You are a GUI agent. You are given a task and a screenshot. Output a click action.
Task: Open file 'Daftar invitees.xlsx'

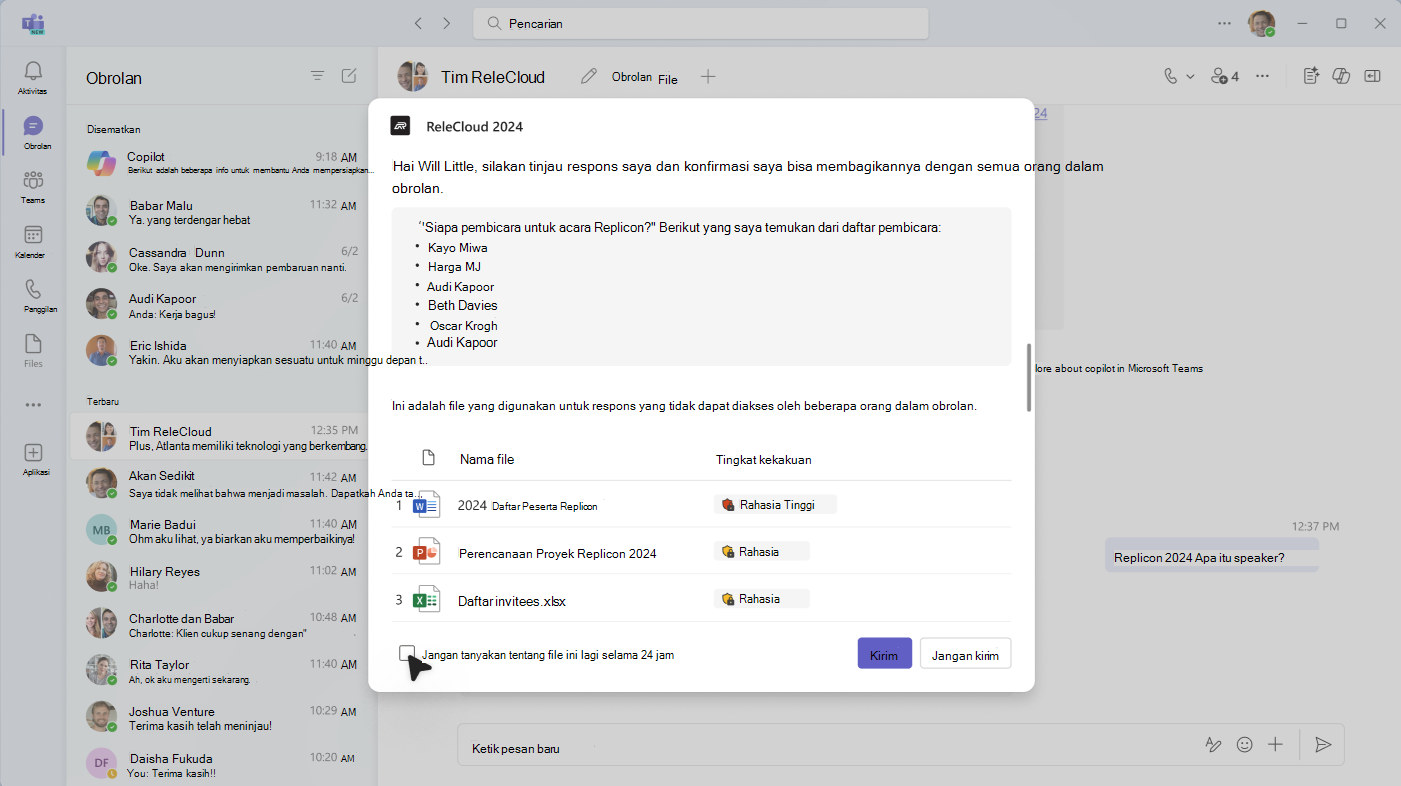(x=511, y=601)
